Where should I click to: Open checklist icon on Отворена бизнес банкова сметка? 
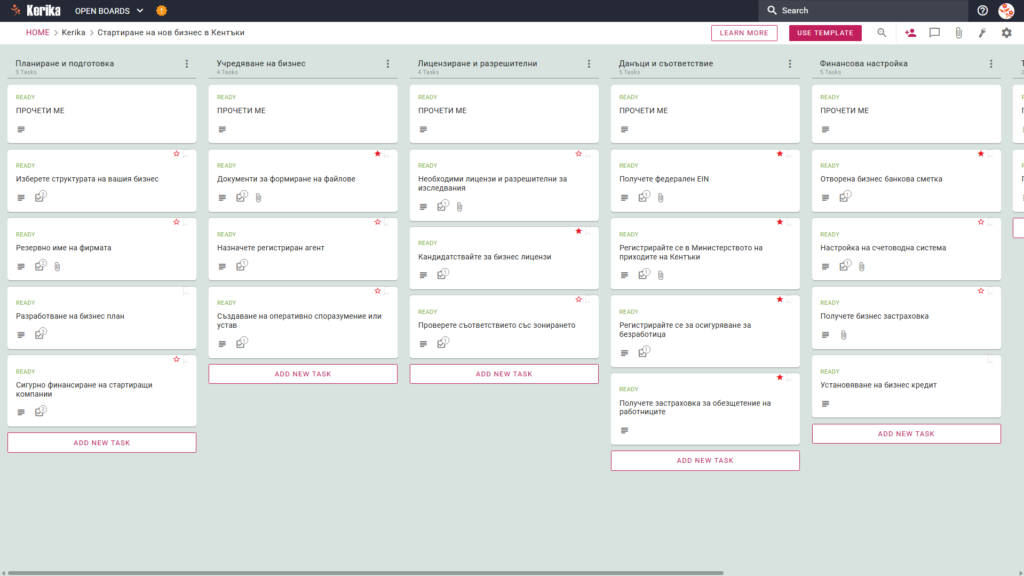click(845, 197)
